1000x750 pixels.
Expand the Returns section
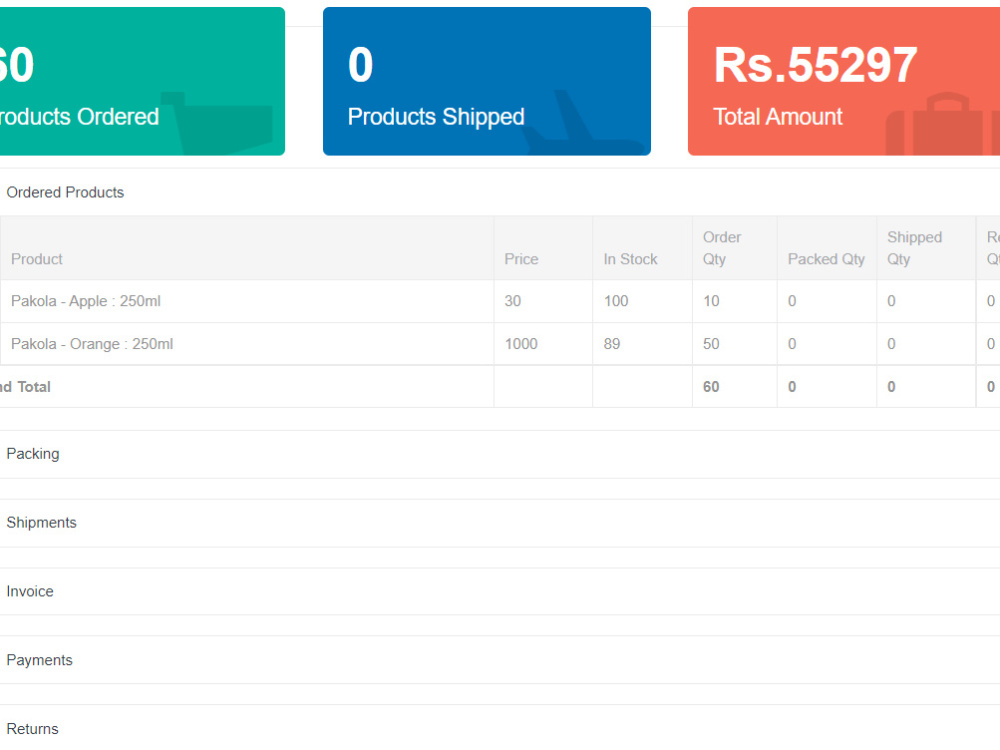click(32, 728)
